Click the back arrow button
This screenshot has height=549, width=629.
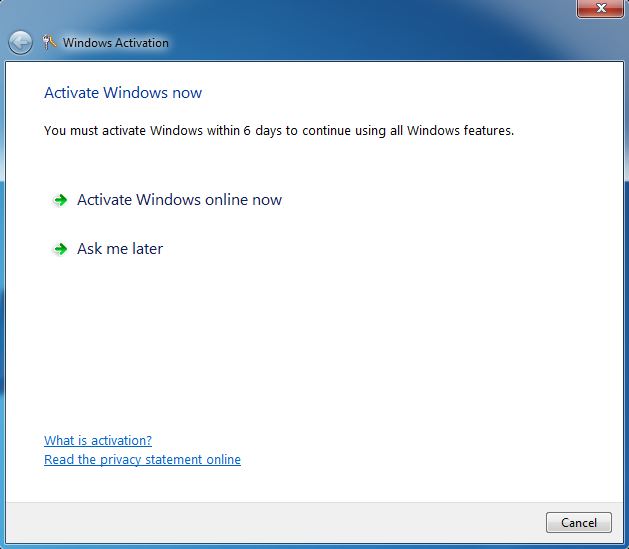click(x=20, y=43)
